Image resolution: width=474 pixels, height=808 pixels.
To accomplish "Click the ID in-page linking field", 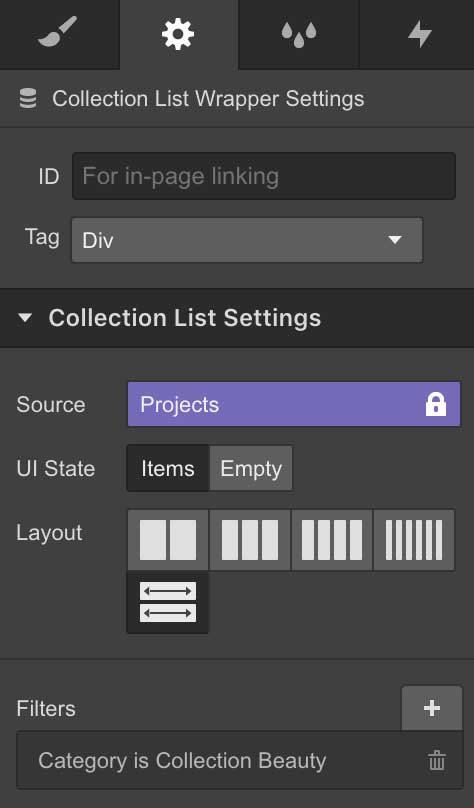I will pos(264,176).
